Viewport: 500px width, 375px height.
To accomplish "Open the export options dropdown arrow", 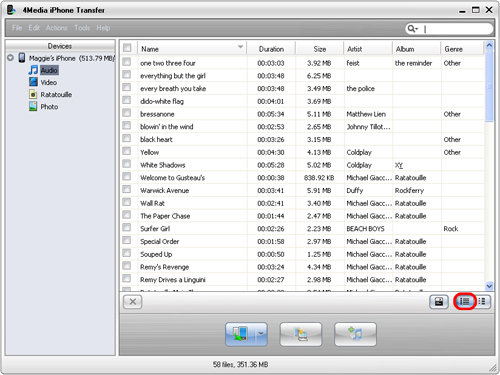I will click(x=261, y=334).
